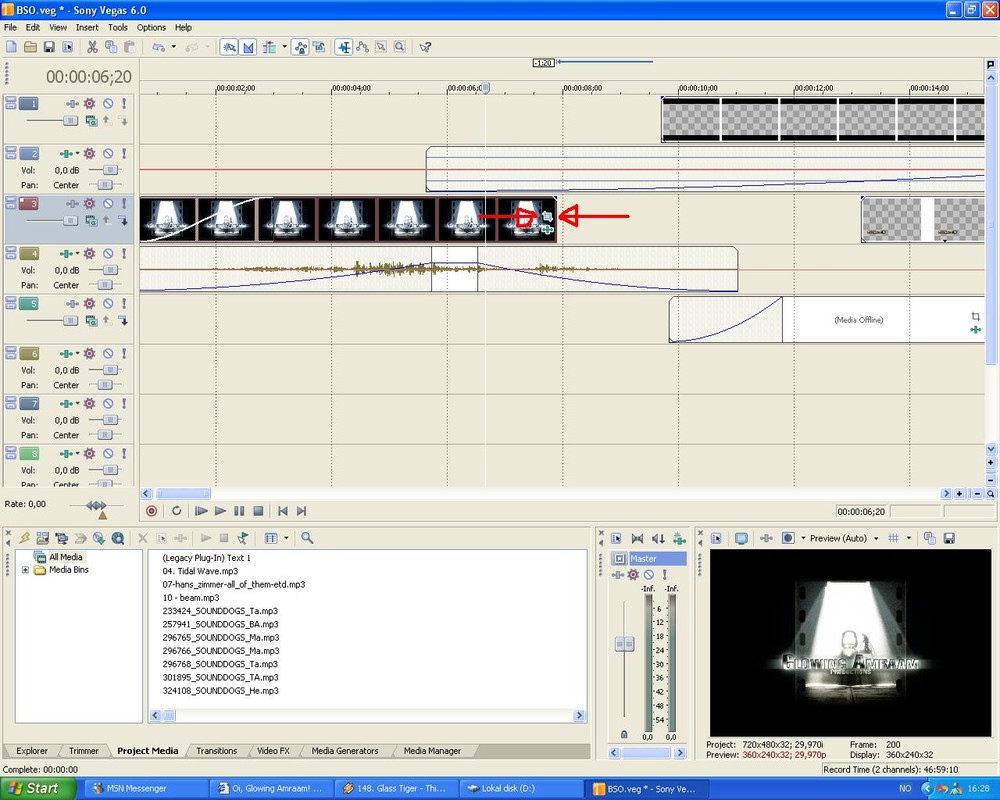Open the Insert menu
The image size is (1000, 800).
point(87,27)
